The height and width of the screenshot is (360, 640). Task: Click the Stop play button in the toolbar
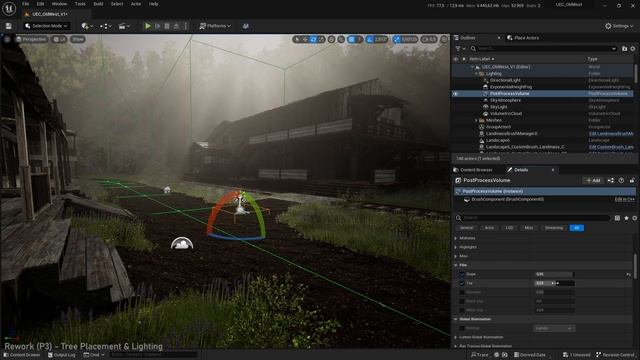coord(167,26)
